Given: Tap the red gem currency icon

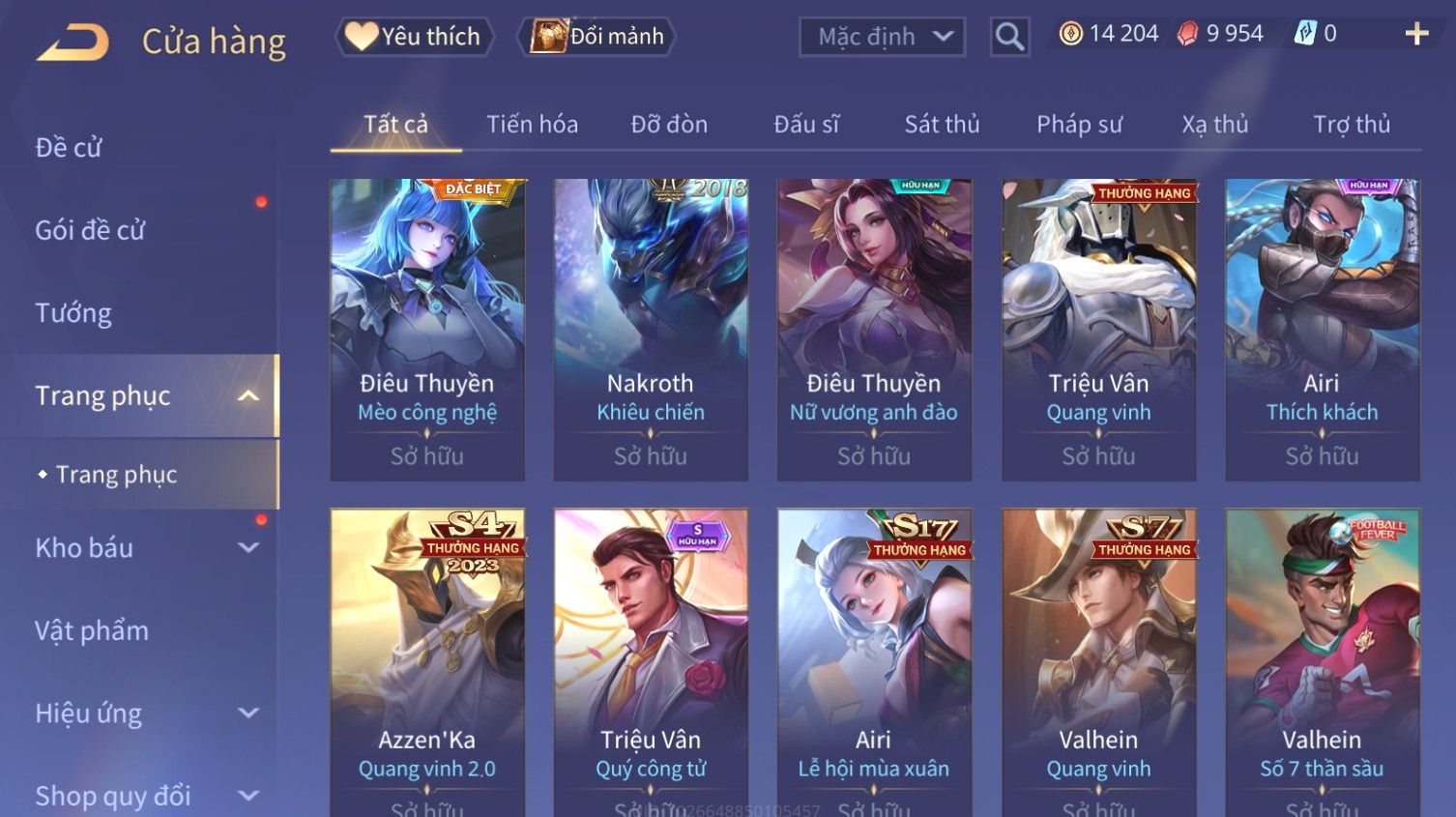Looking at the screenshot, I should click(x=1187, y=34).
